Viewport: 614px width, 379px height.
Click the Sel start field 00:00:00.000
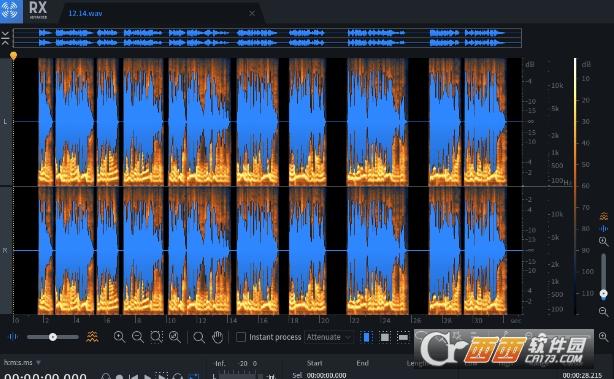pyautogui.click(x=326, y=375)
